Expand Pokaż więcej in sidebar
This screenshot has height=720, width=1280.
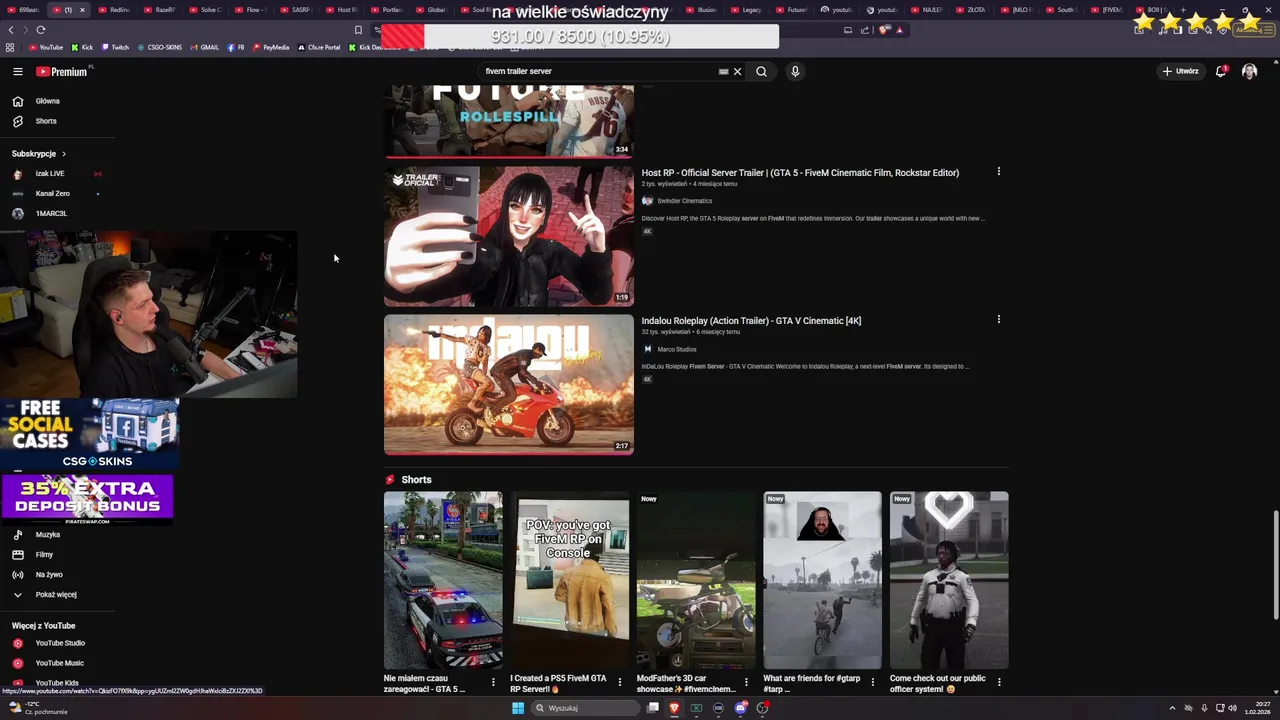point(55,595)
